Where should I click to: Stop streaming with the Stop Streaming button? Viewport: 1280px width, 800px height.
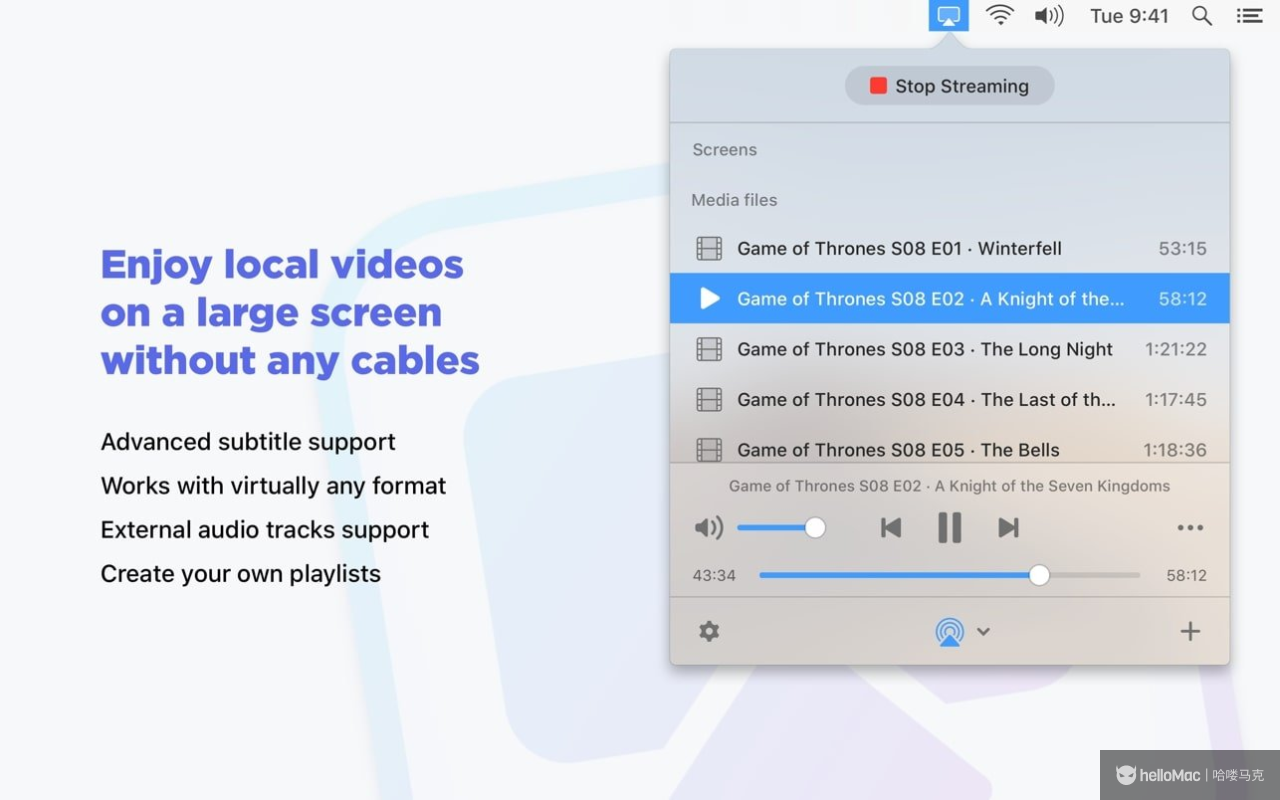pos(949,86)
